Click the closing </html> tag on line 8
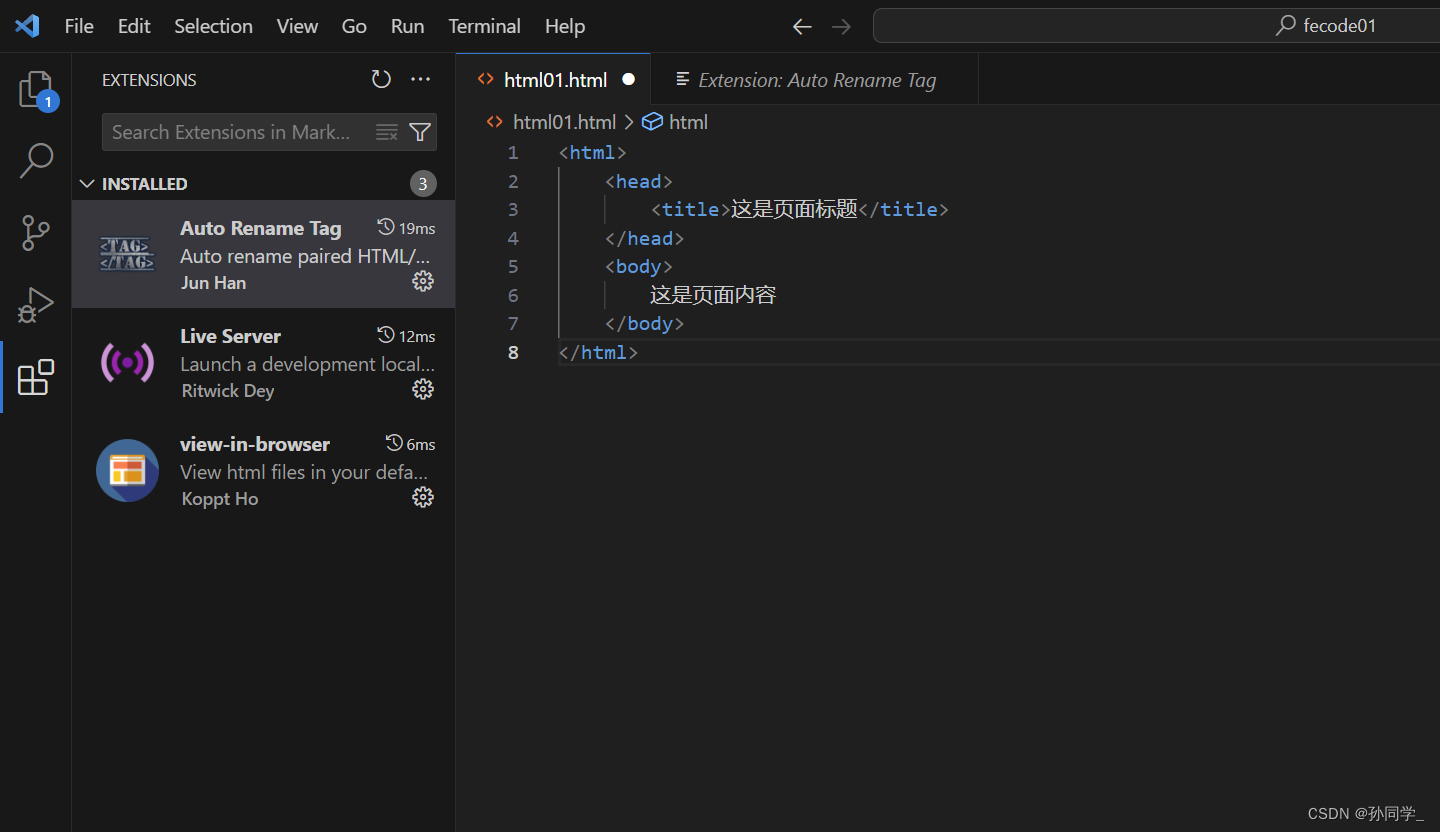The image size is (1440, 832). [599, 352]
